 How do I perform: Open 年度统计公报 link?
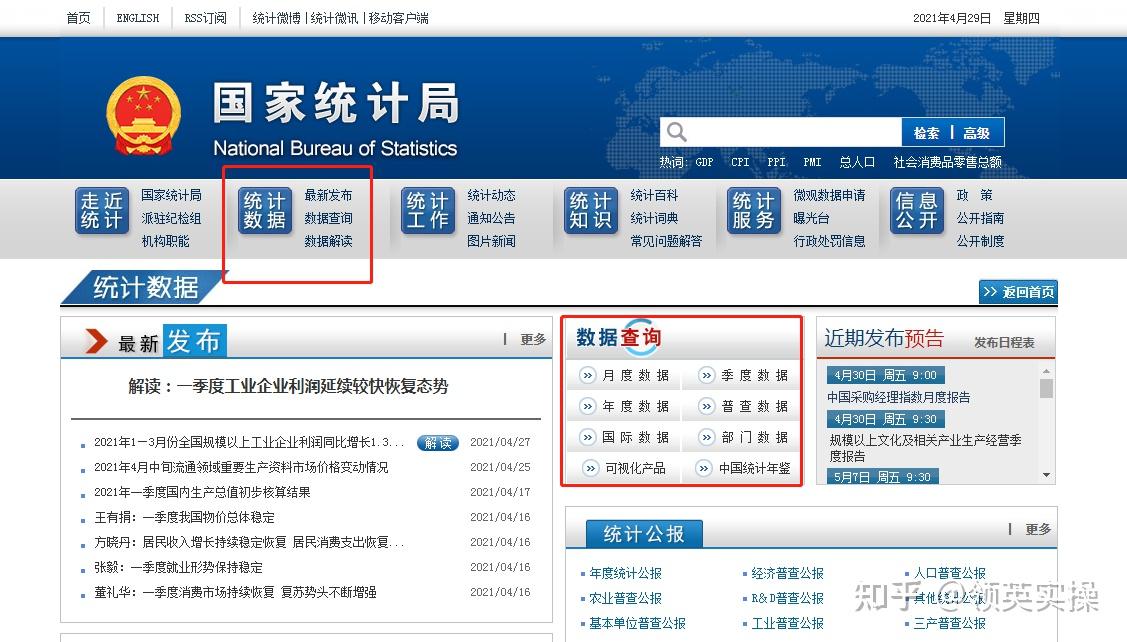point(625,574)
